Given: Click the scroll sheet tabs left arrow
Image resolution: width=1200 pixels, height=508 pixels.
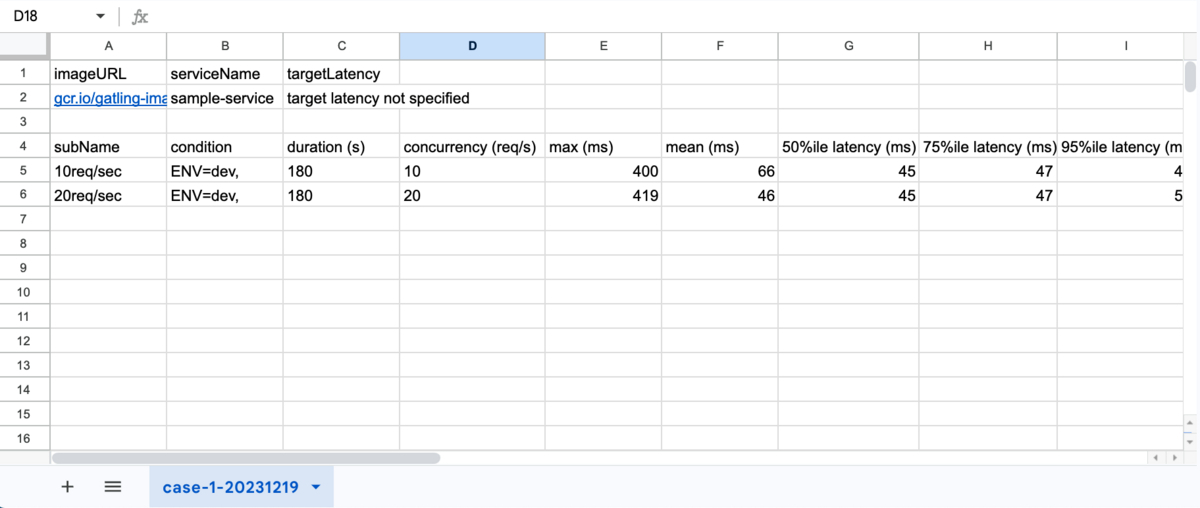Looking at the screenshot, I should (1156, 458).
